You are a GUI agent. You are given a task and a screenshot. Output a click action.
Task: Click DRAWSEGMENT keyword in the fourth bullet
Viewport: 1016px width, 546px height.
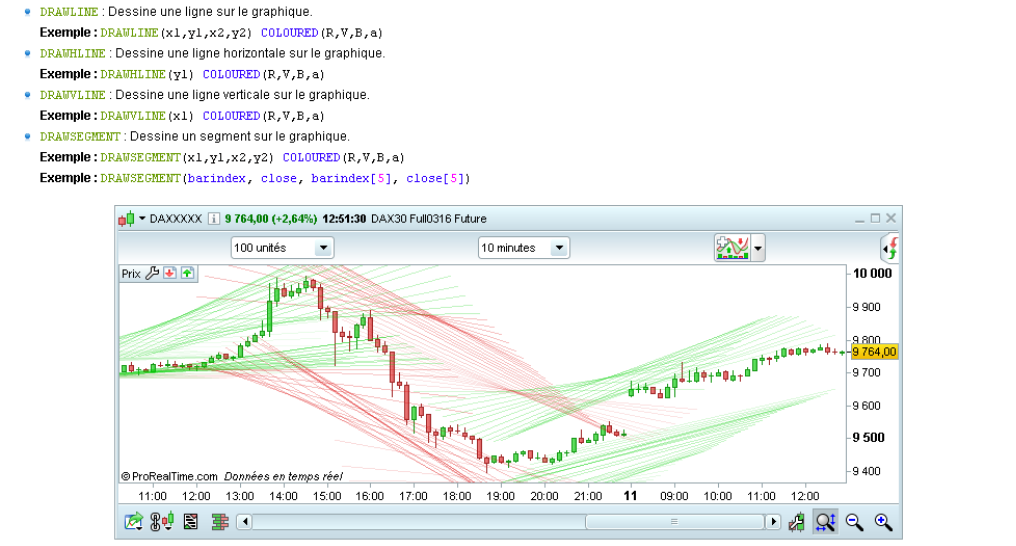click(80, 137)
